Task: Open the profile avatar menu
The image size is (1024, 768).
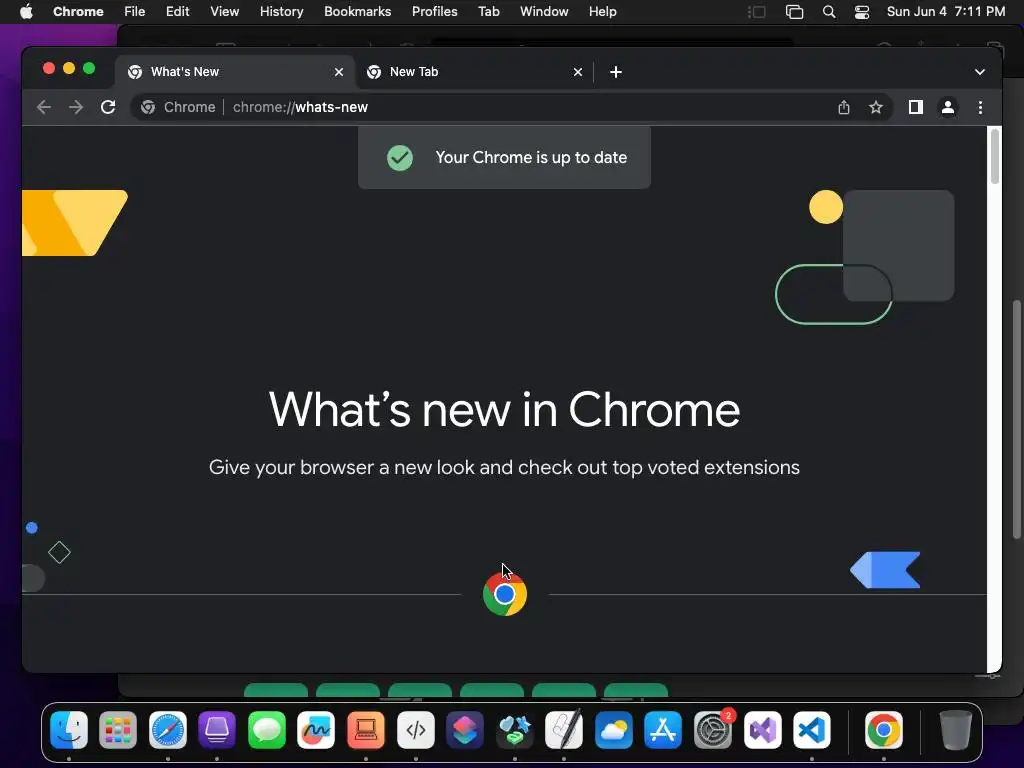Action: 948,107
